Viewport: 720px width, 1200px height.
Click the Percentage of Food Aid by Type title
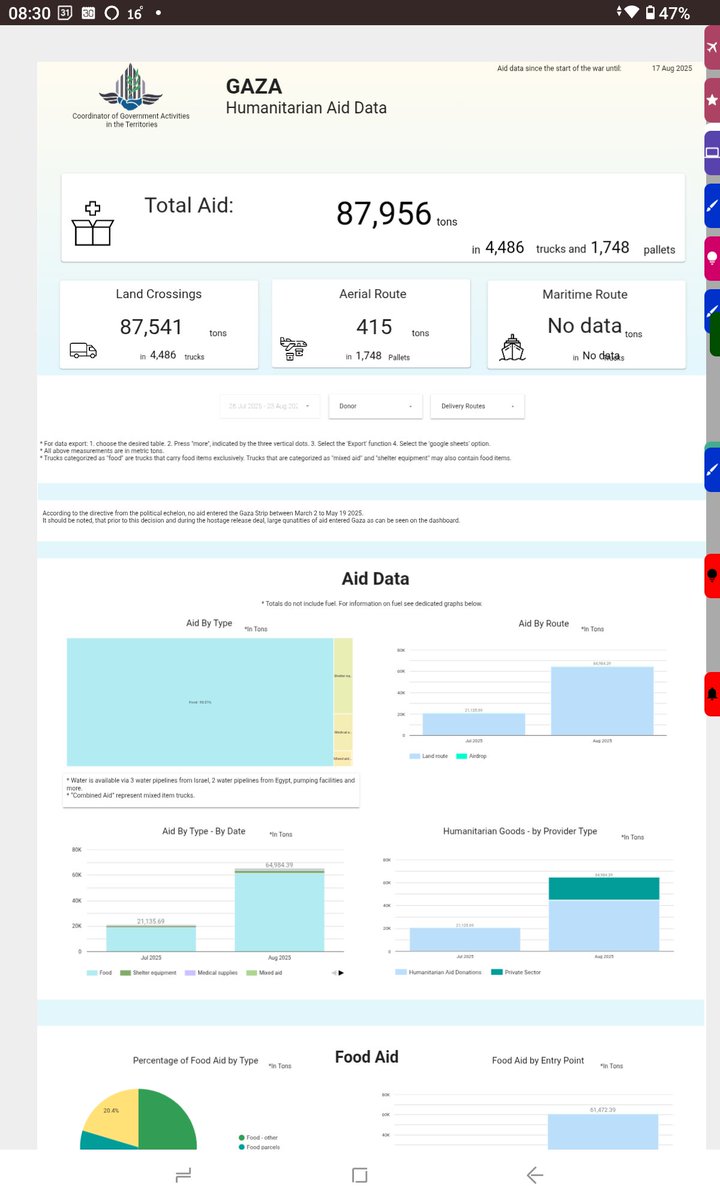pyautogui.click(x=195, y=1061)
